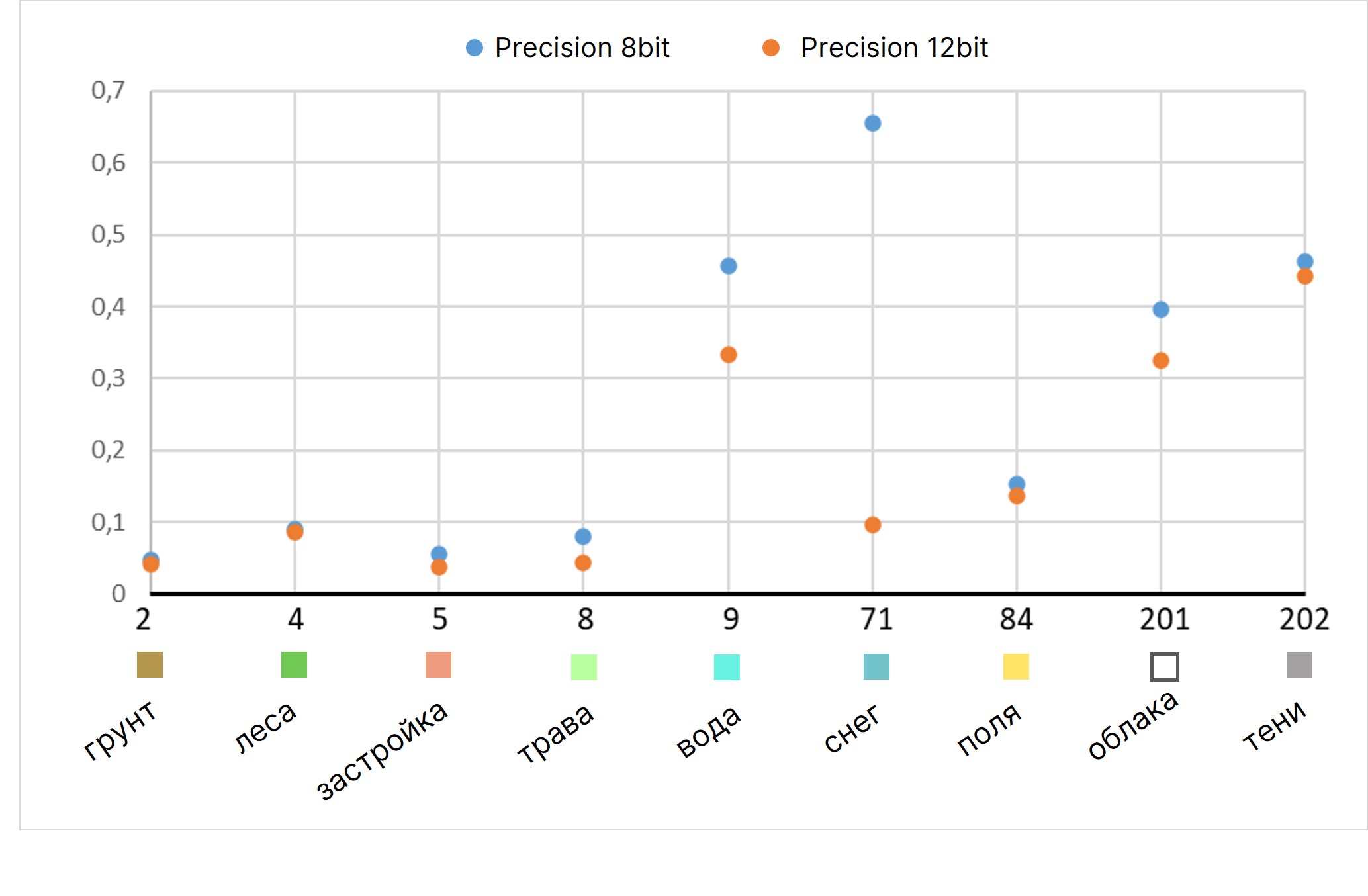Screen dimensions: 1368x896
Task: Click the x-axis label 84
Action: pos(1016,619)
